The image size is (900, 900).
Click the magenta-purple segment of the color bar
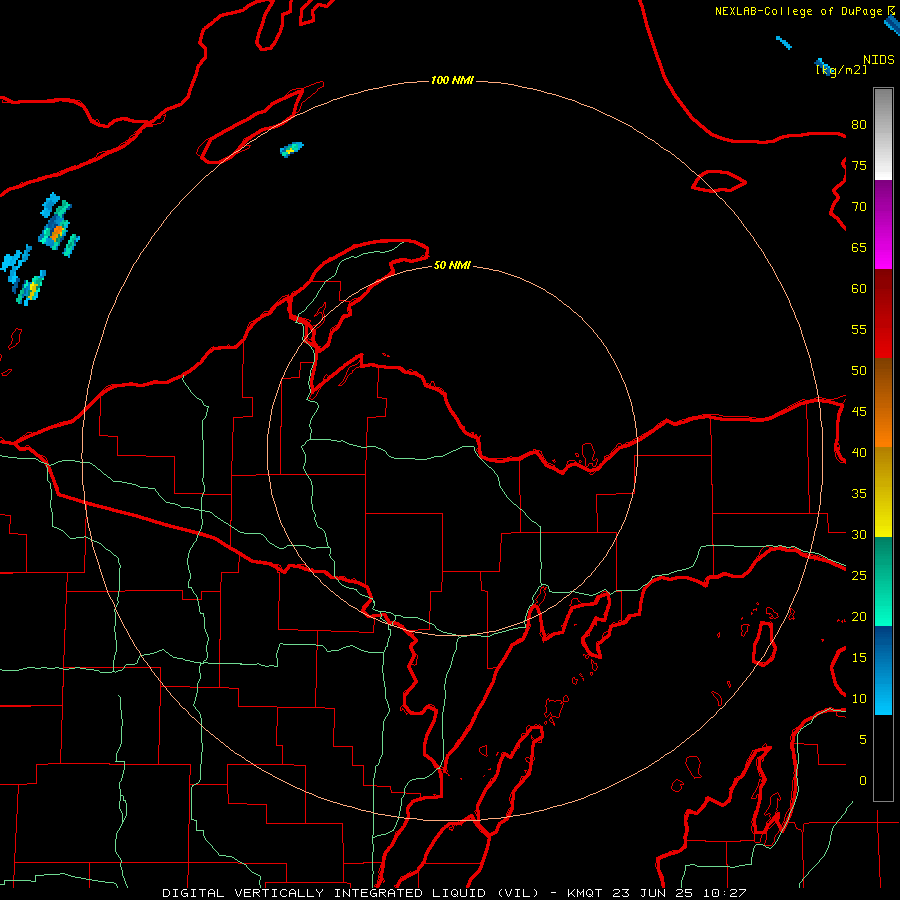coord(883,224)
